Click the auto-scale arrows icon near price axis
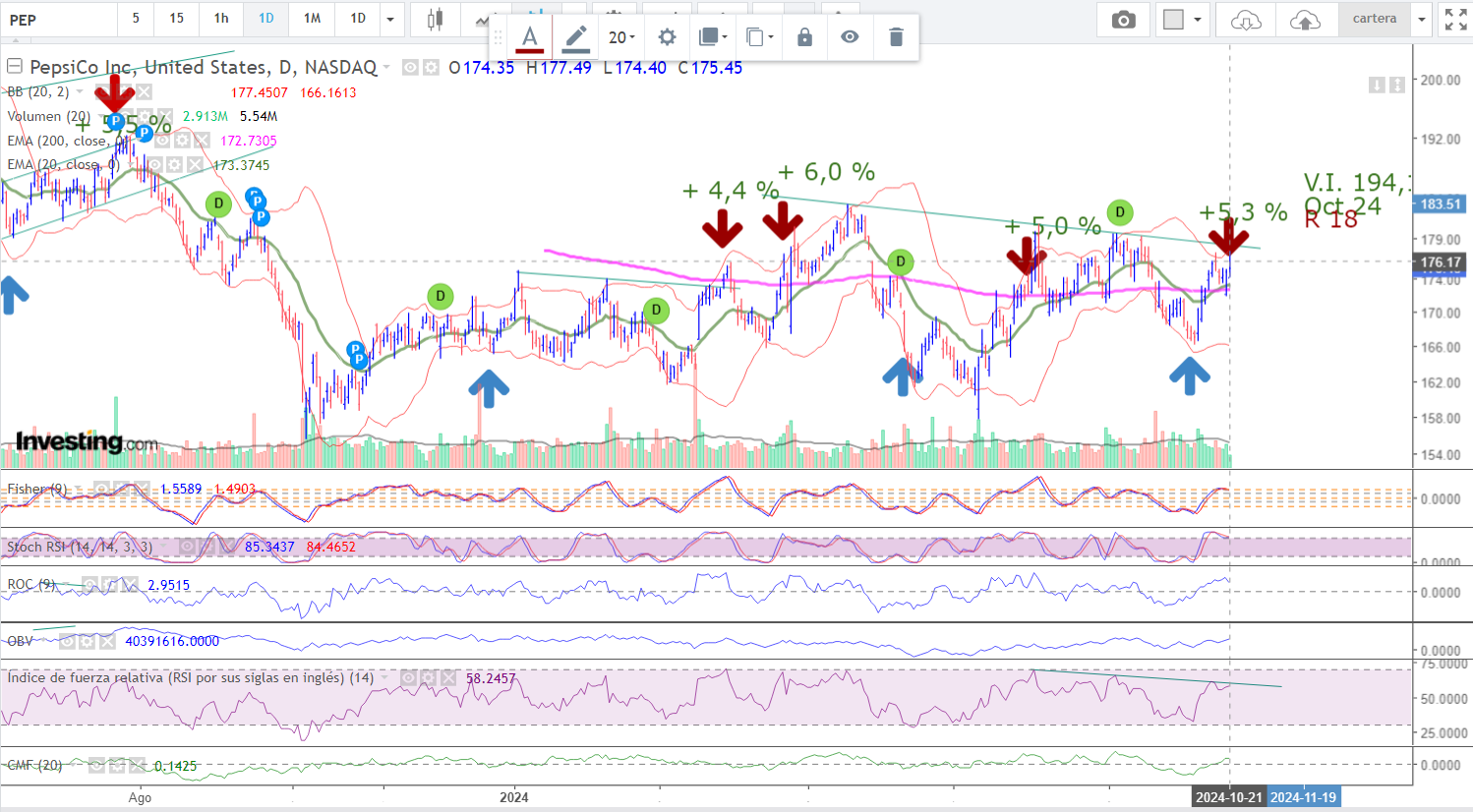Viewport: 1473px width, 812px height. pyautogui.click(x=1396, y=86)
